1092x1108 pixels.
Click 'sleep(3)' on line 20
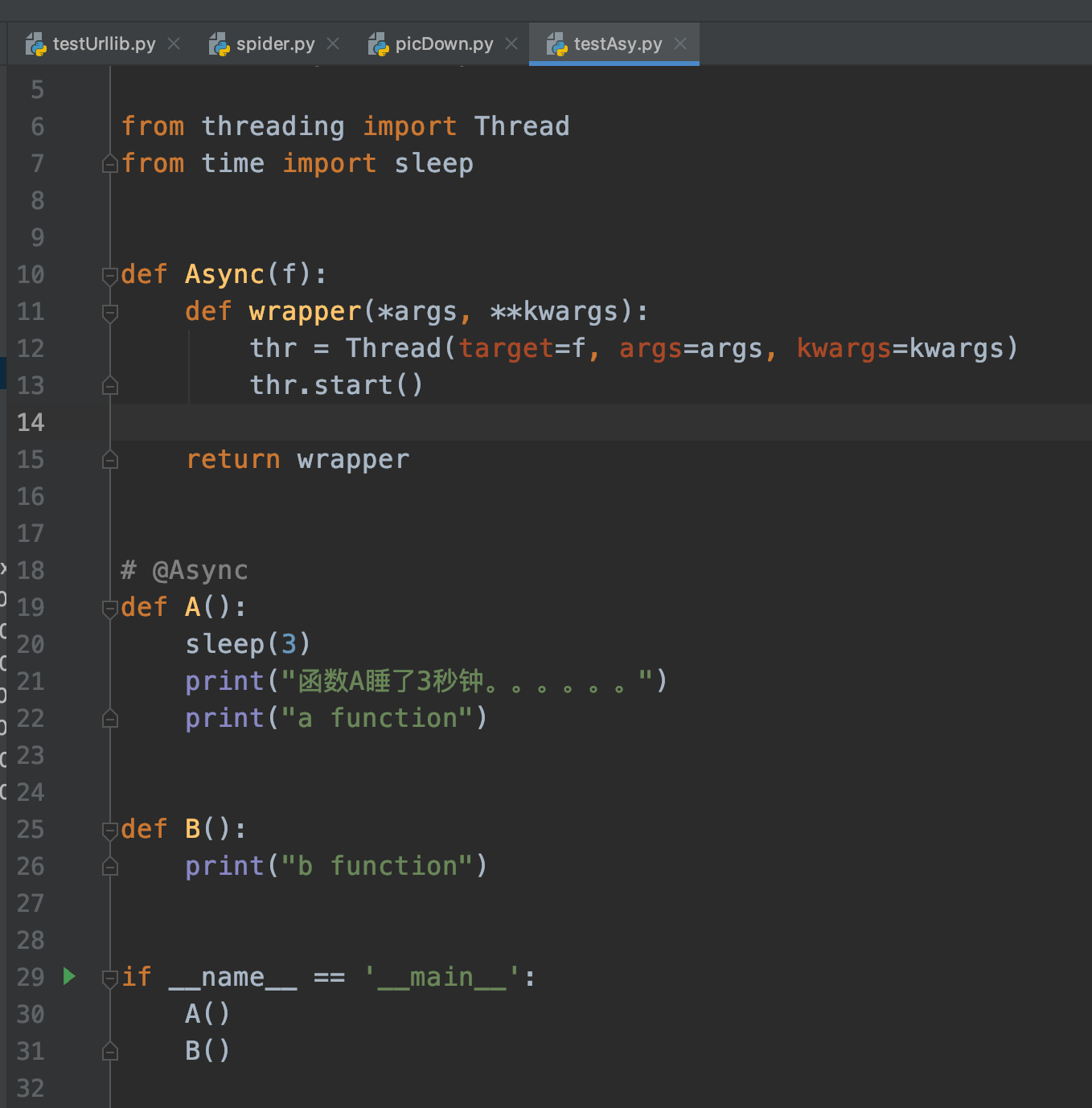pyautogui.click(x=248, y=644)
